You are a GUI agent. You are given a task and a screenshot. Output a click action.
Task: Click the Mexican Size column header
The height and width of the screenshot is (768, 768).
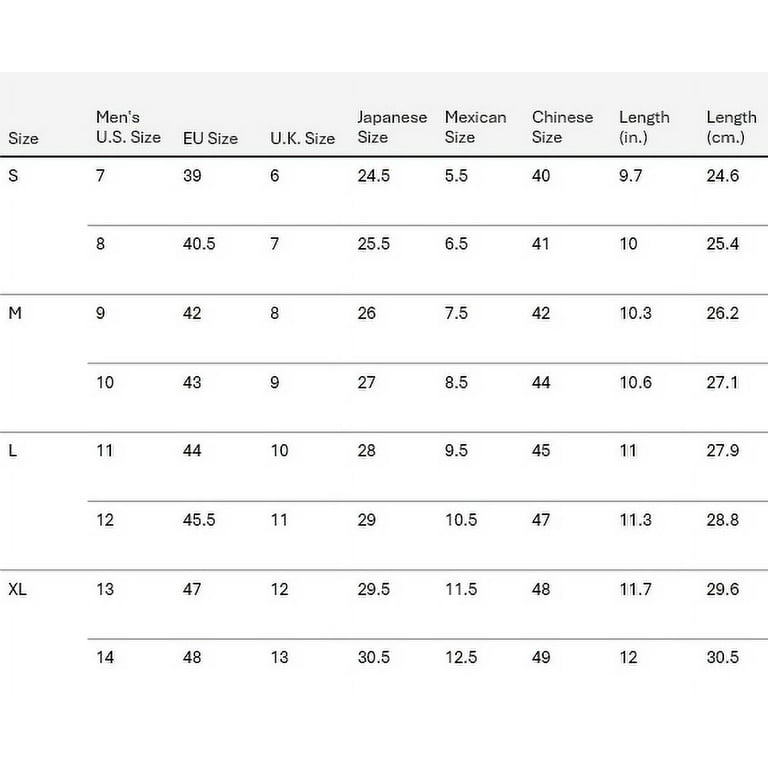[476, 127]
